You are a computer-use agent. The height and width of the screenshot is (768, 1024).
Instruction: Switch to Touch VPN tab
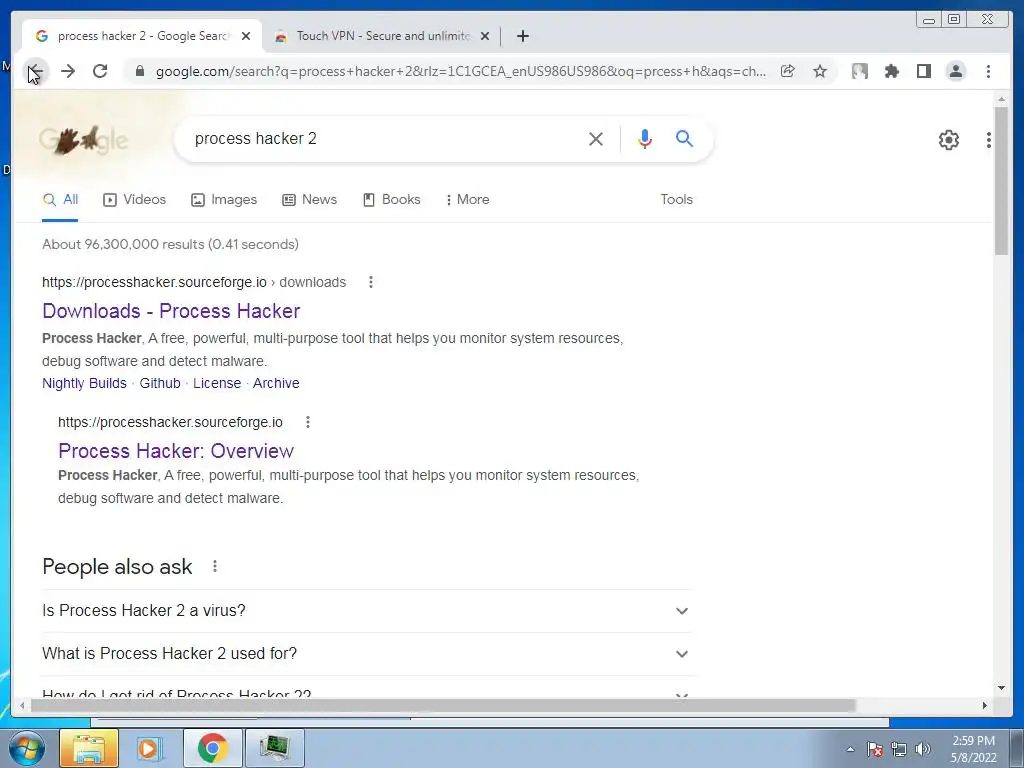(383, 36)
